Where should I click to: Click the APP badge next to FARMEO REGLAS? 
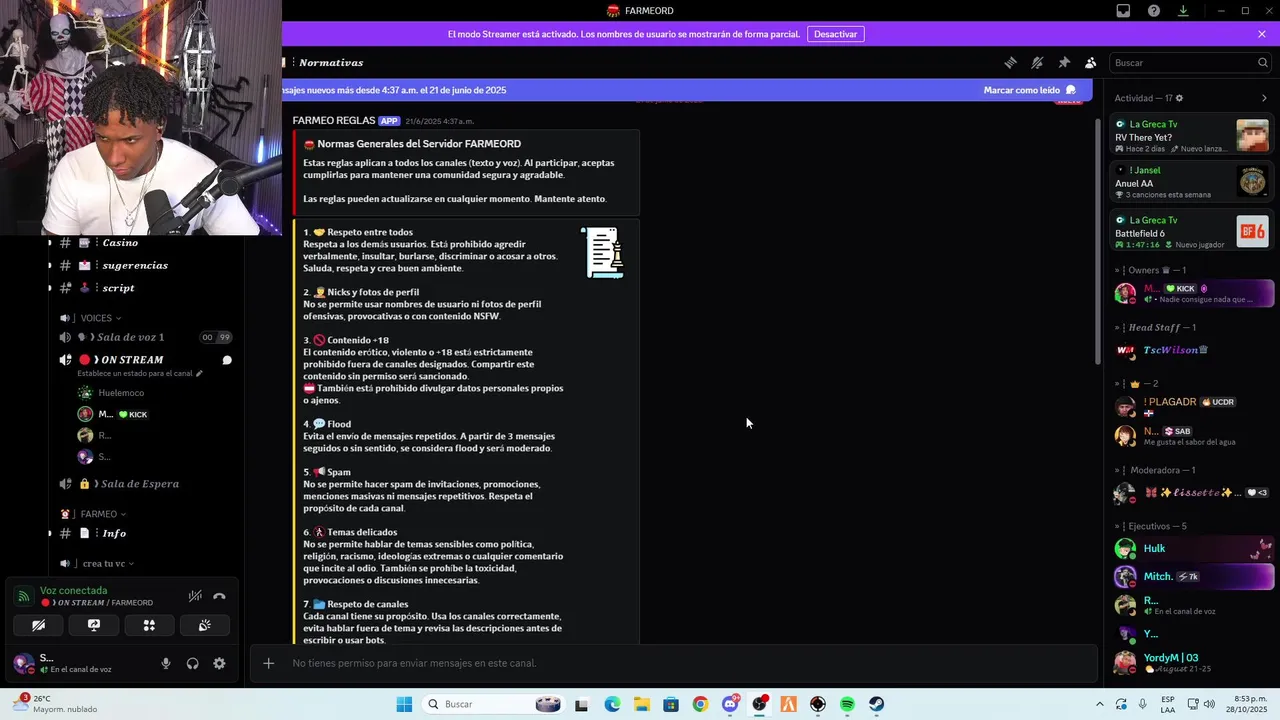tap(389, 121)
